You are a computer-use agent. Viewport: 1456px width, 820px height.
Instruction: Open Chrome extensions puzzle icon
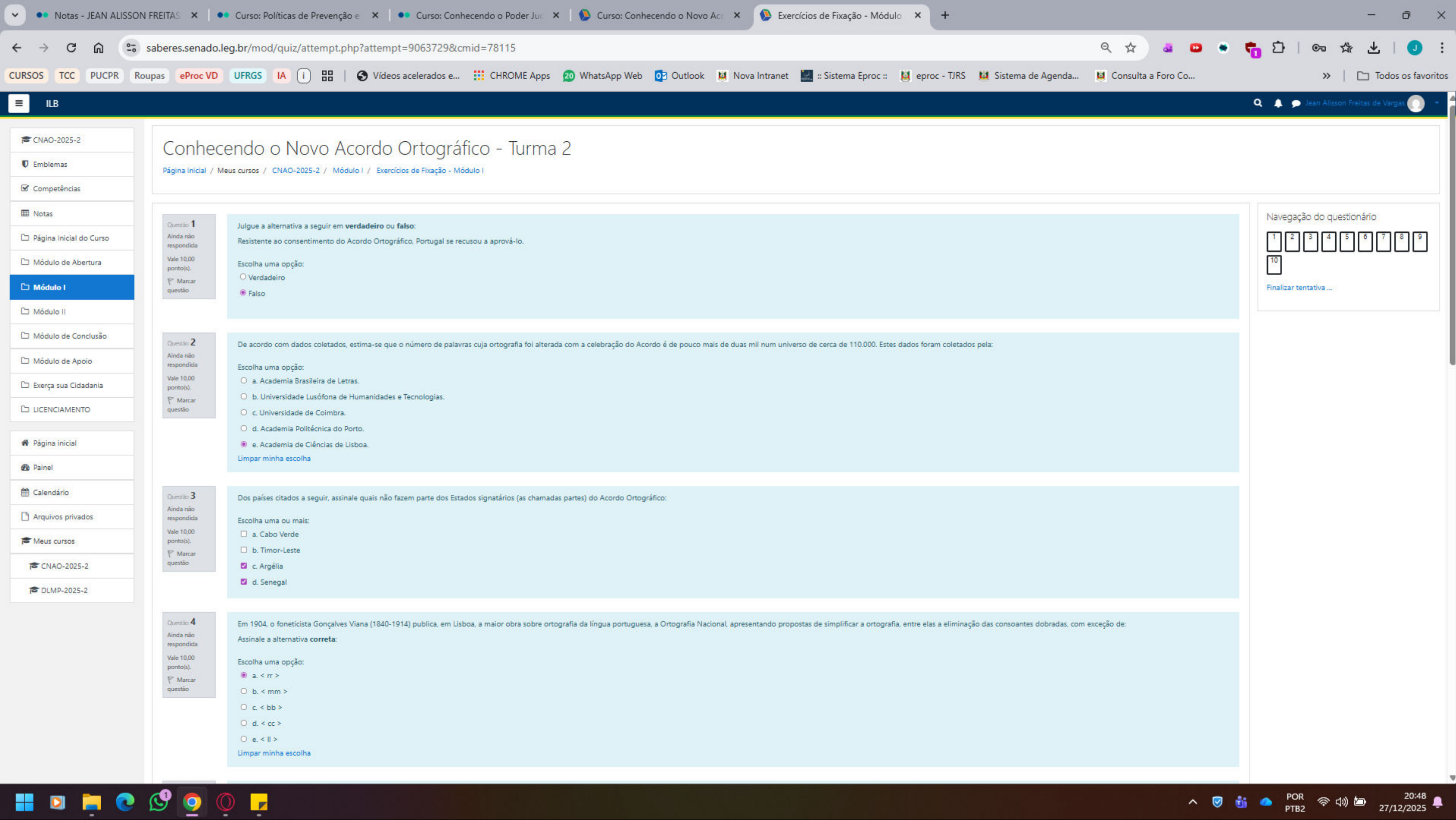1278,48
